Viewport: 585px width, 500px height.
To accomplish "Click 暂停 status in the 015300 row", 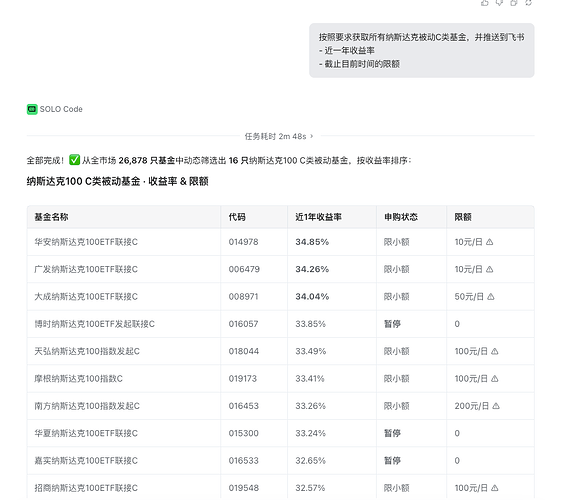I will (x=392, y=433).
